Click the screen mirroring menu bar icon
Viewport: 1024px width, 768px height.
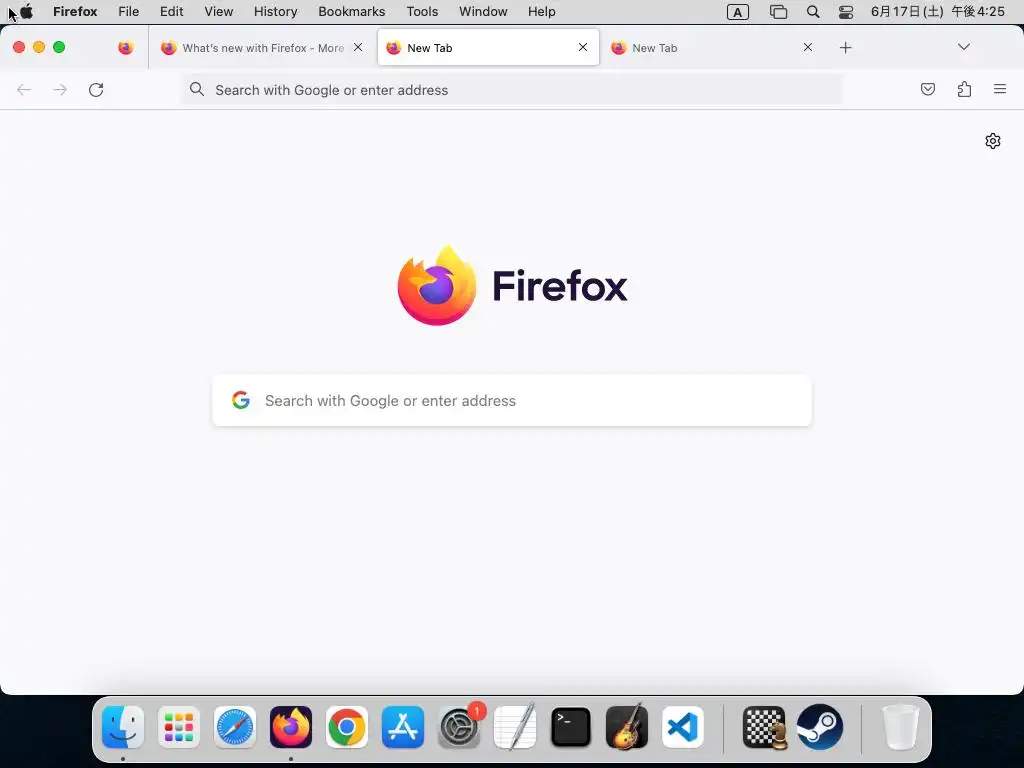[778, 12]
